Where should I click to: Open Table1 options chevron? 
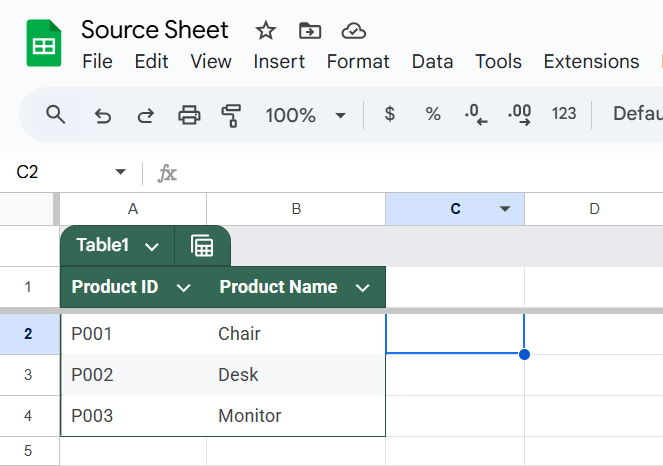[151, 247]
